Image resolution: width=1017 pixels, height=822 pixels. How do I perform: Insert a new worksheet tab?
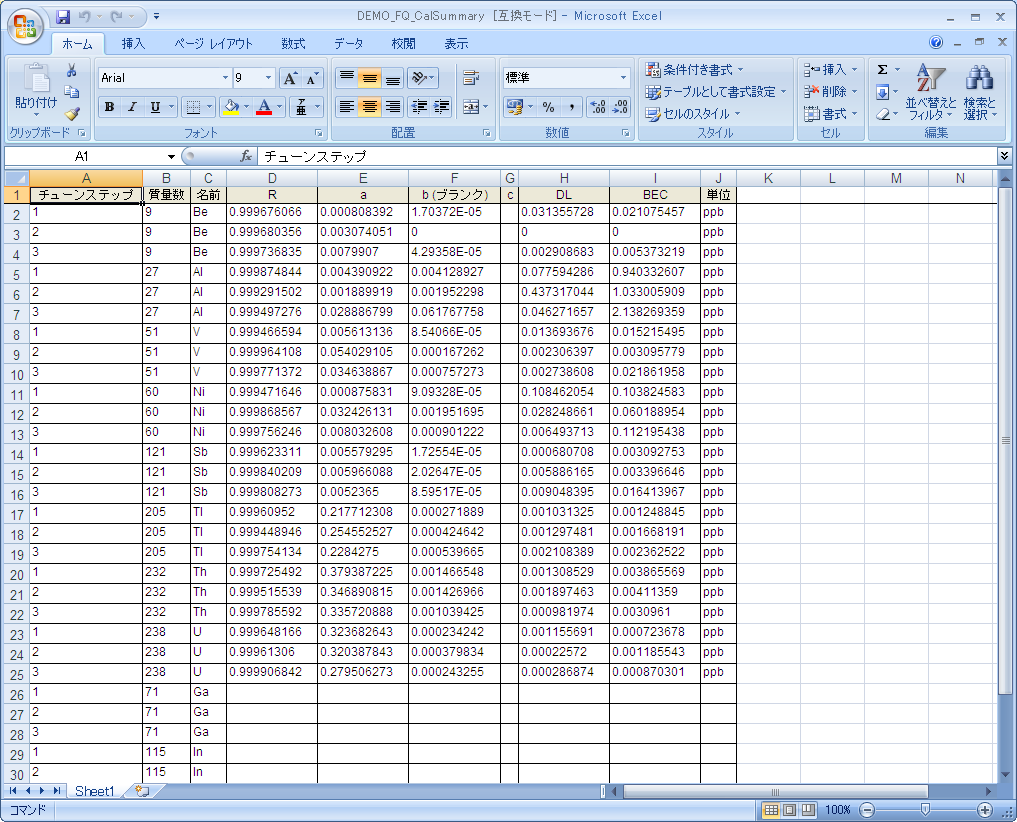(142, 791)
